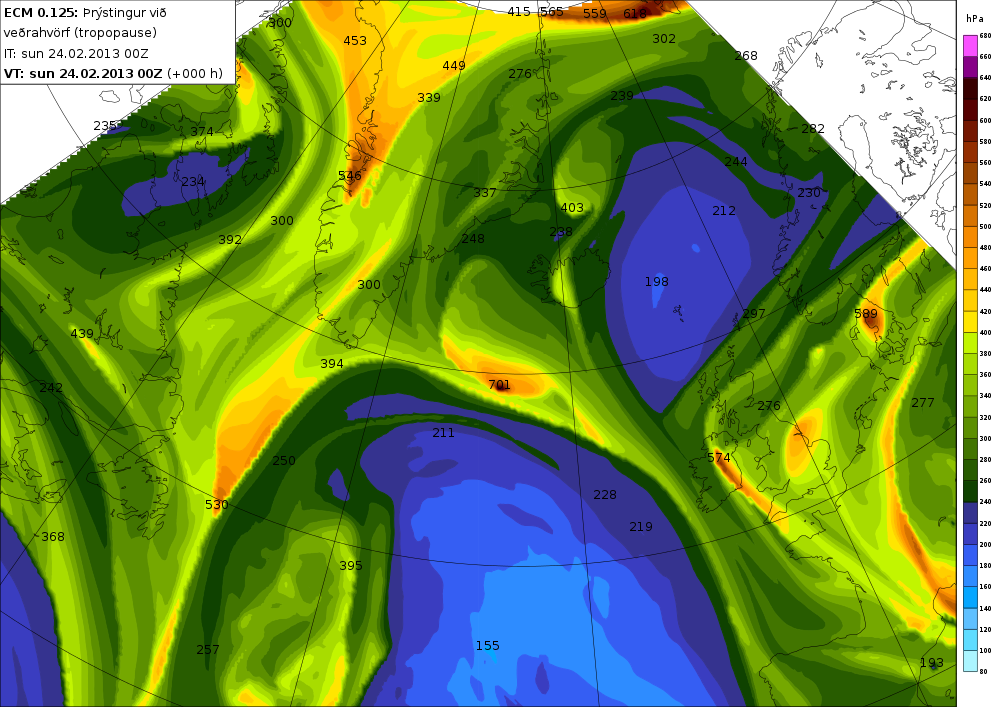Click the 546 value over Greenland

point(349,175)
